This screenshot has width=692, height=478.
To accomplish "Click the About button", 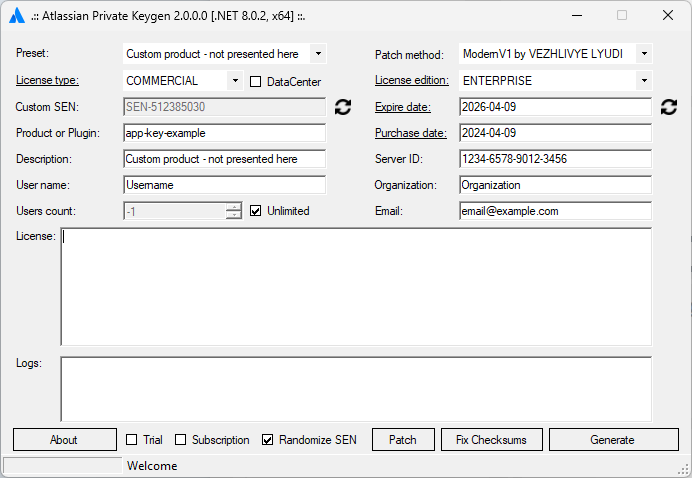I will (65, 440).
